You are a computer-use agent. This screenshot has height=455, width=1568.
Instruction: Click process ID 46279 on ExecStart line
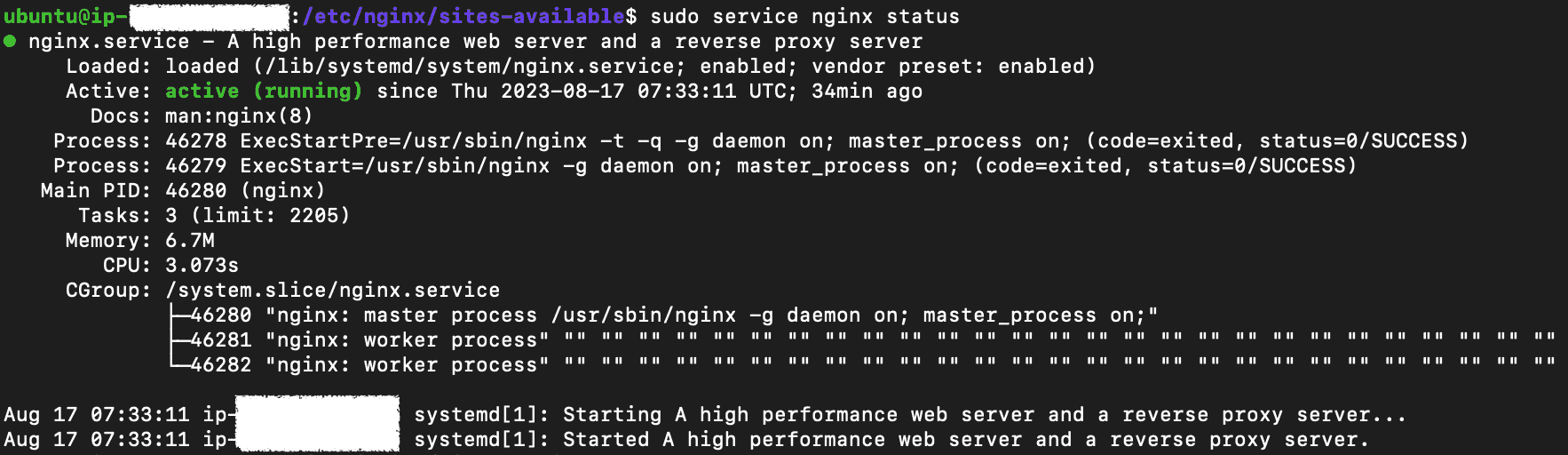click(x=195, y=165)
